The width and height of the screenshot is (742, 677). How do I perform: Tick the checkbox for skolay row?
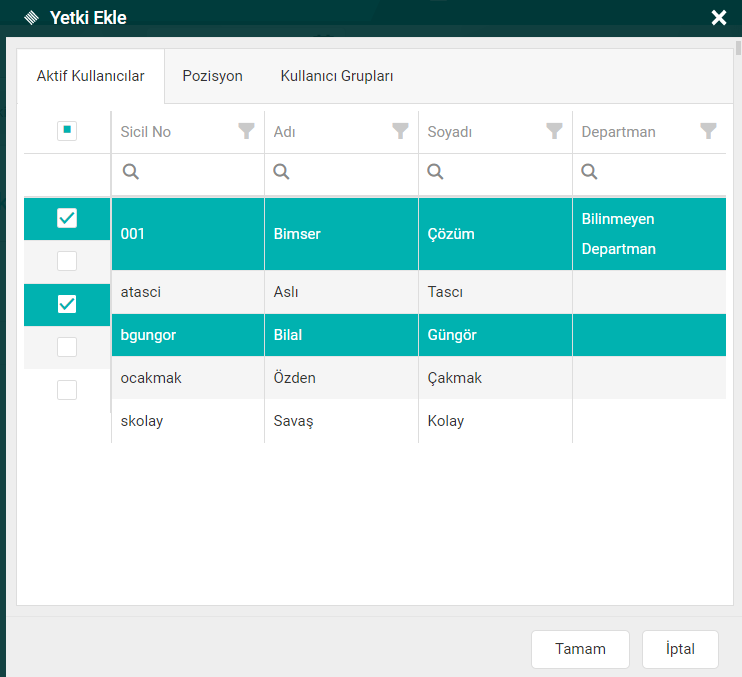pyautogui.click(x=67, y=390)
